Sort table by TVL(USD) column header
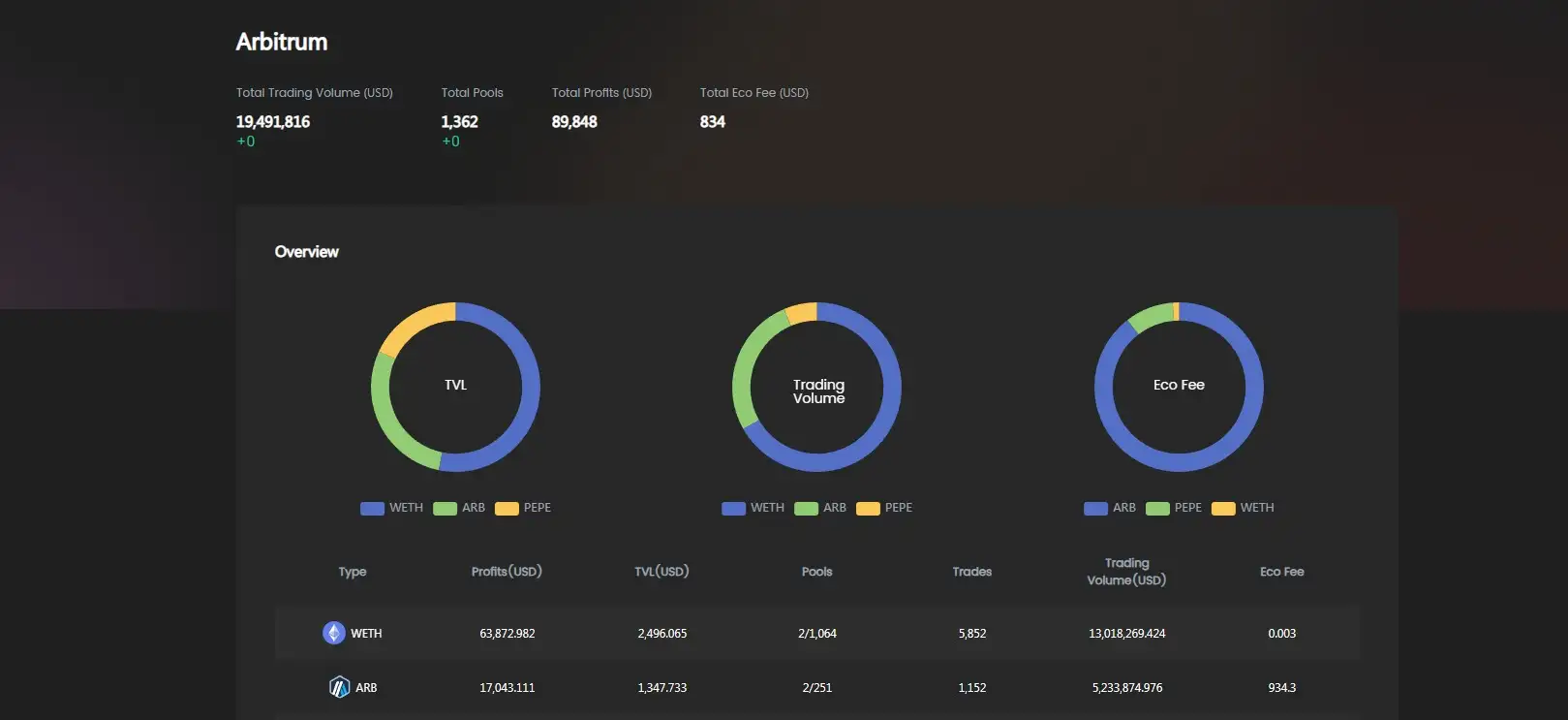 (661, 572)
